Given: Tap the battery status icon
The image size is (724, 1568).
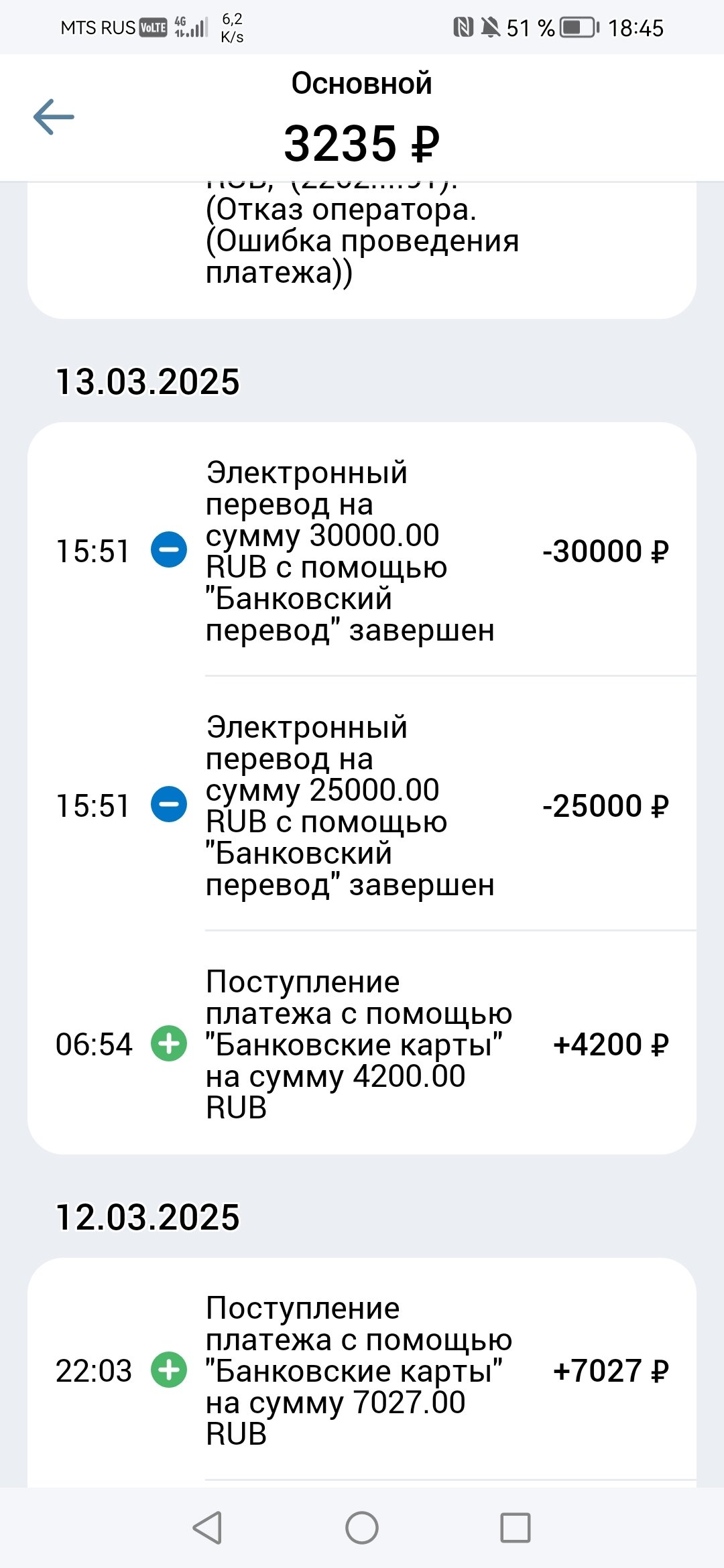Looking at the screenshot, I should point(579,27).
